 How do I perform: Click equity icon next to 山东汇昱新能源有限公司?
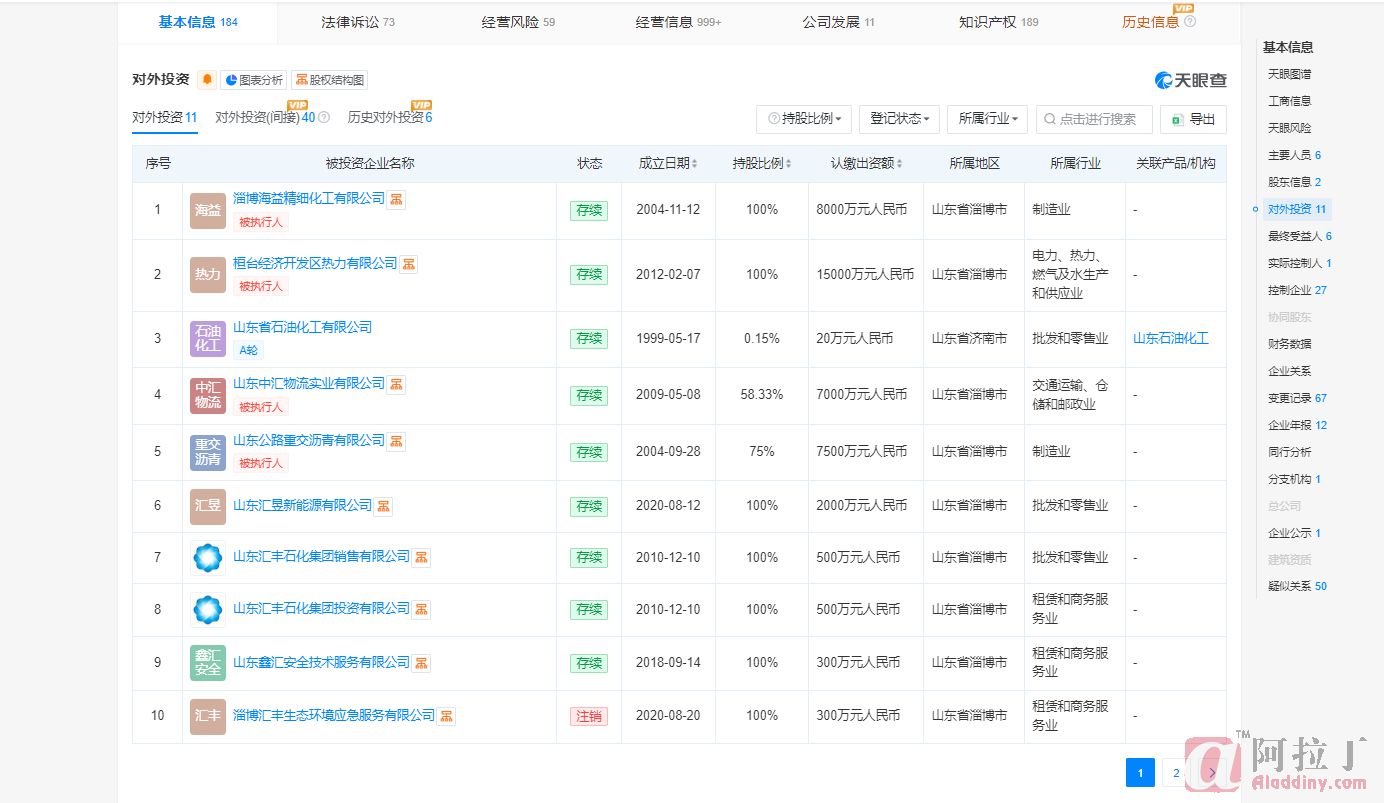pyautogui.click(x=383, y=506)
